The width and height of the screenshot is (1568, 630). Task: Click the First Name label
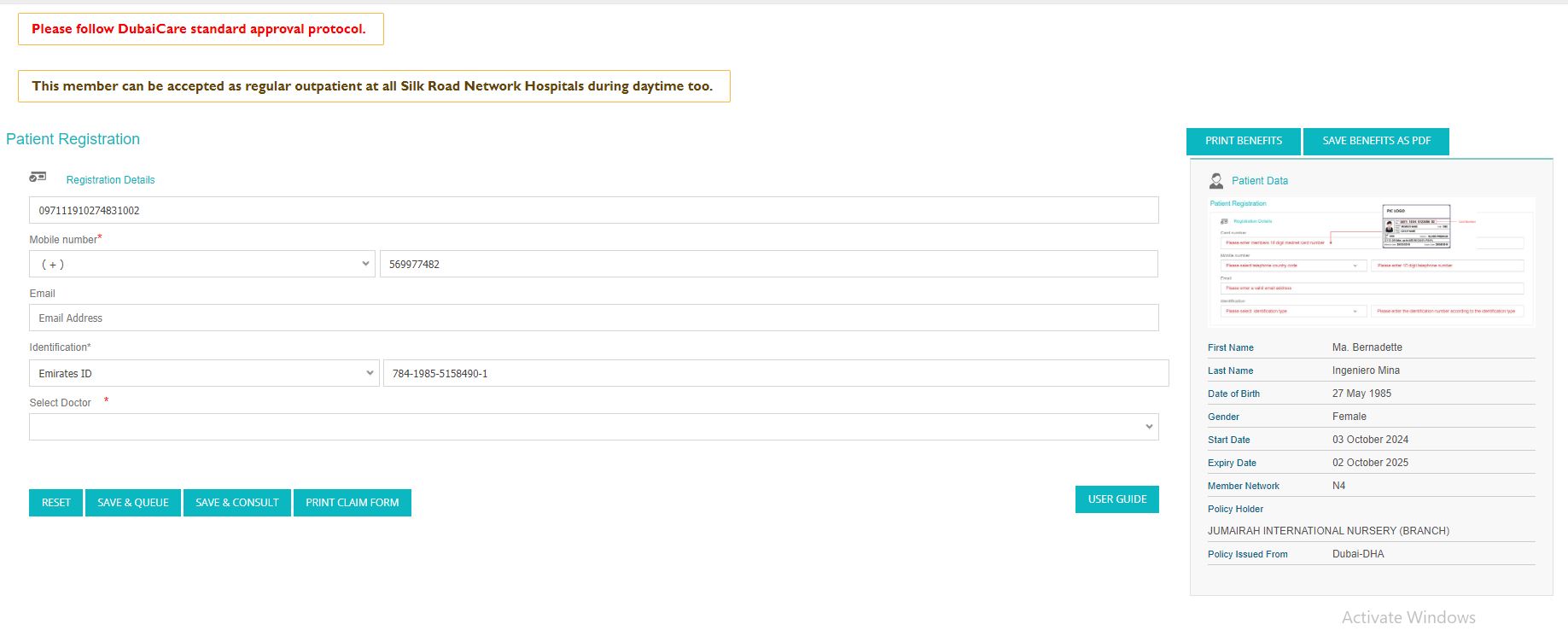tap(1231, 347)
